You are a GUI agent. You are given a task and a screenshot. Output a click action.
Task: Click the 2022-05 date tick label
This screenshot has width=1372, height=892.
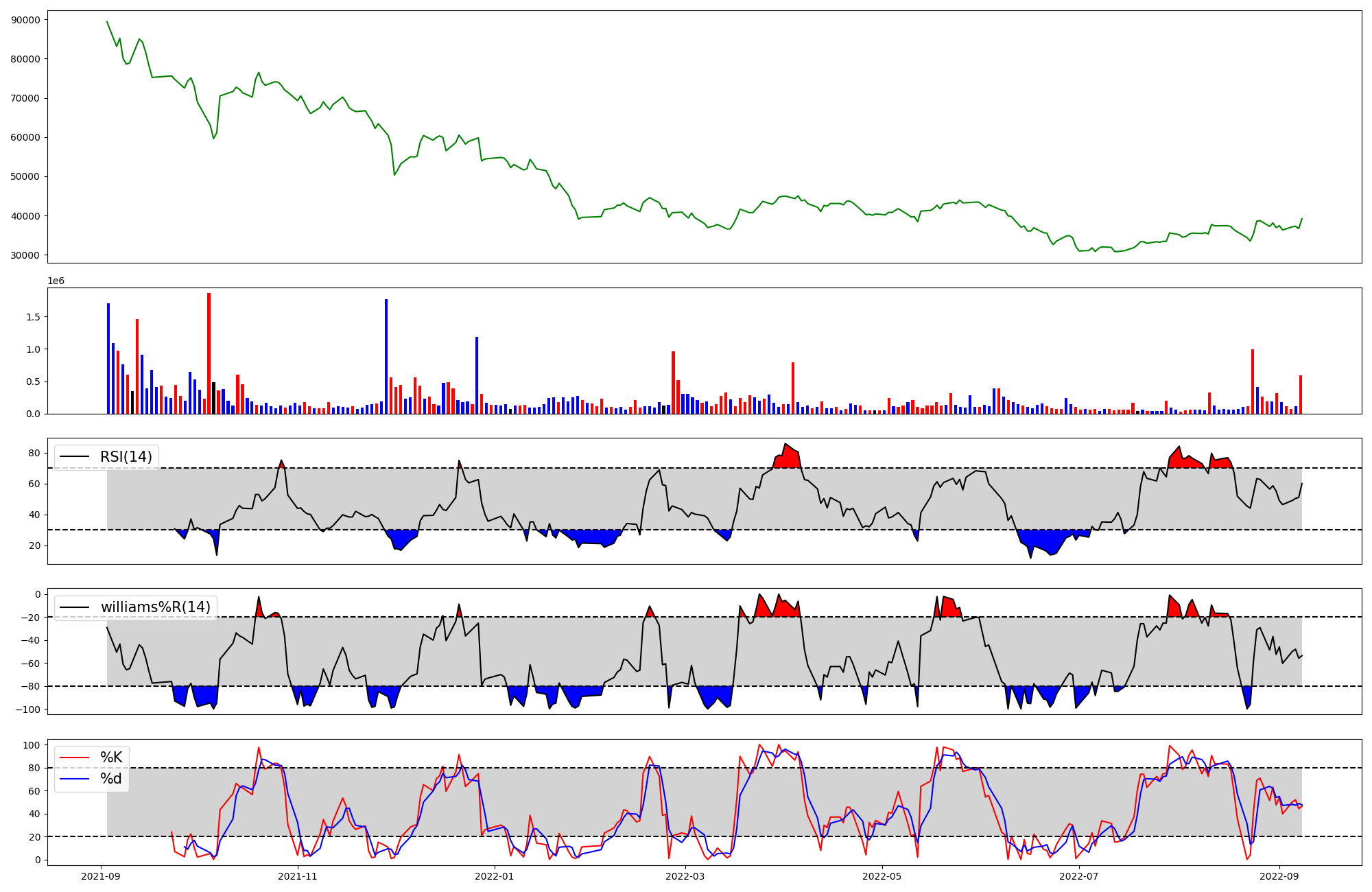(x=882, y=876)
